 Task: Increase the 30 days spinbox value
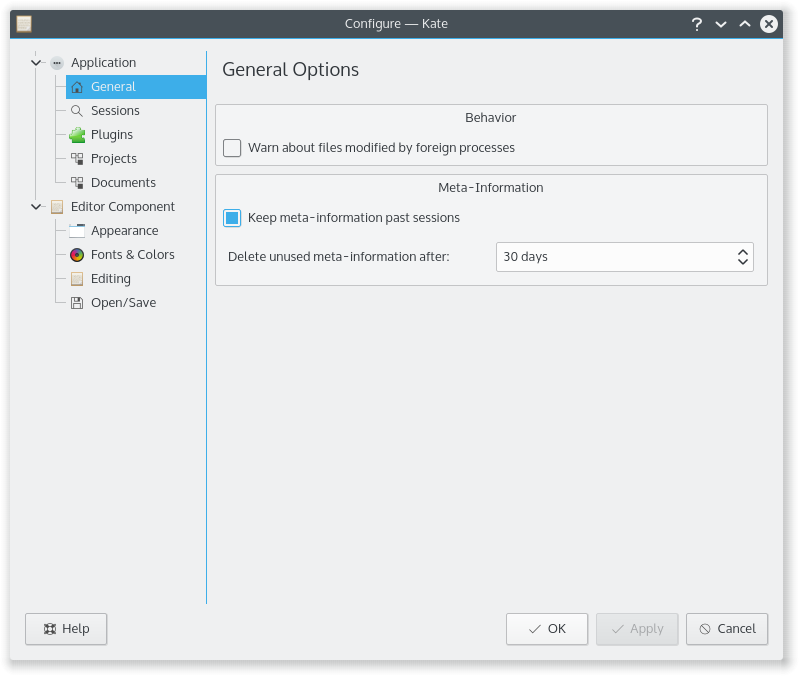click(x=743, y=251)
